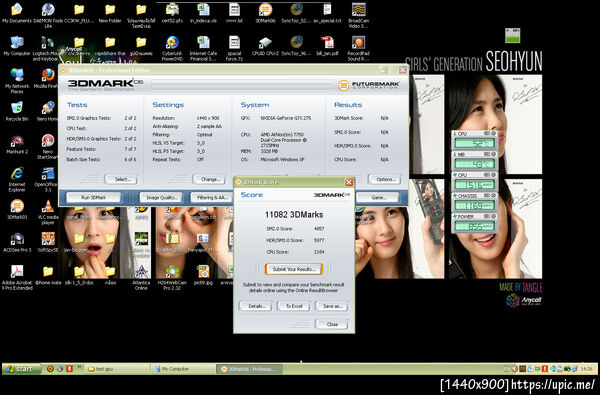Click the Save as... button
Screen dimensions: 600x395
coord(332,306)
